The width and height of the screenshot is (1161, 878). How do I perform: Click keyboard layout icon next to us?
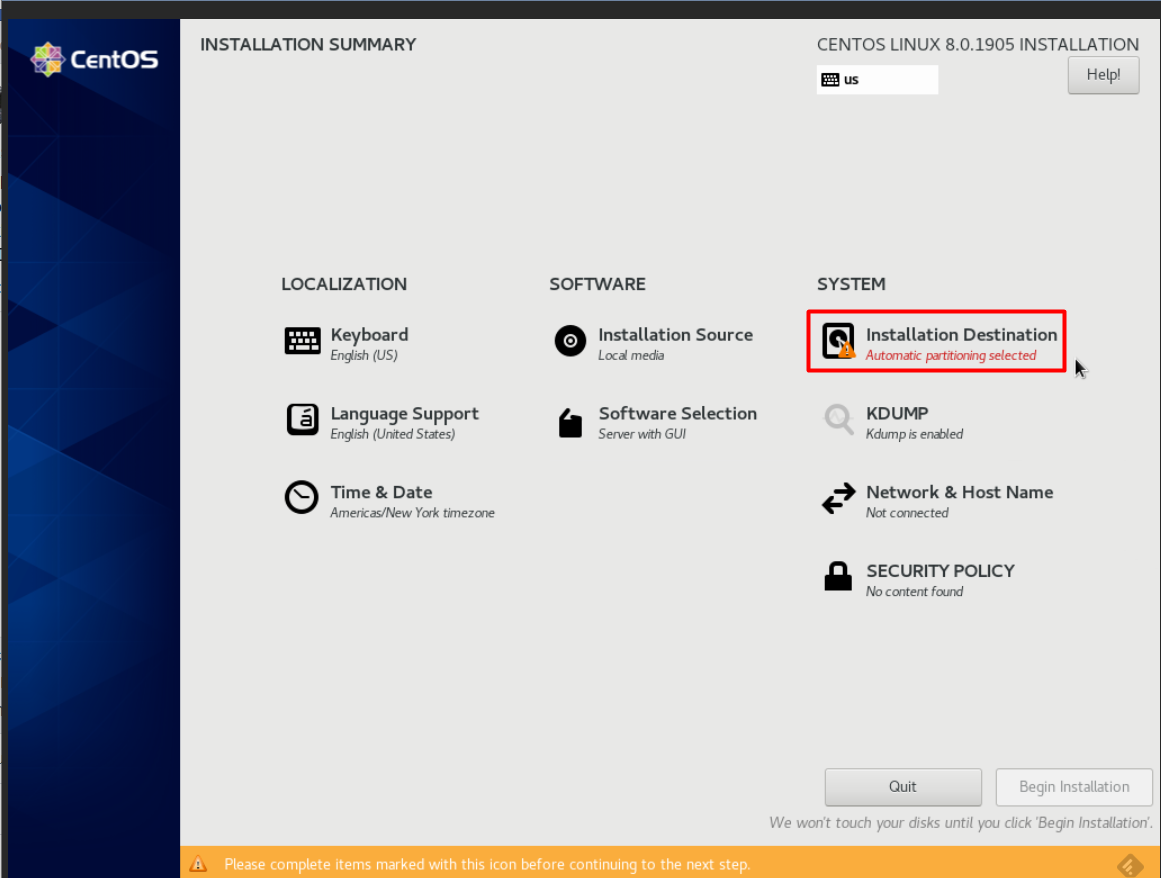click(x=830, y=80)
